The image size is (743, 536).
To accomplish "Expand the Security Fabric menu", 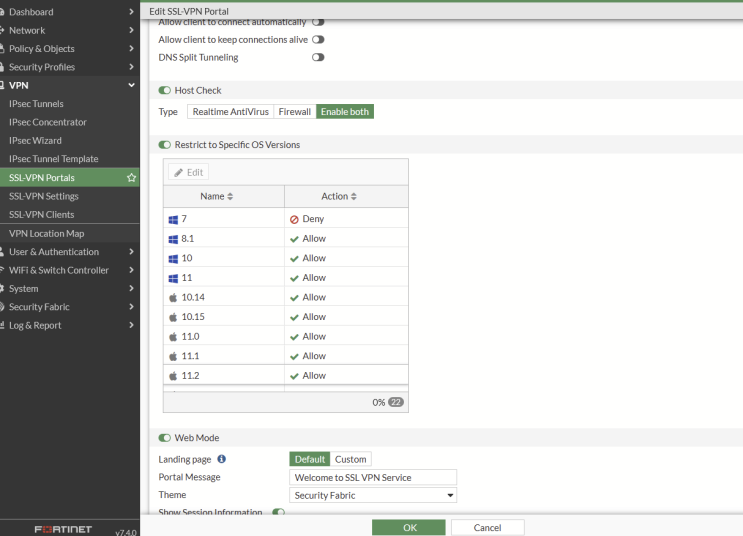I will tap(131, 307).
